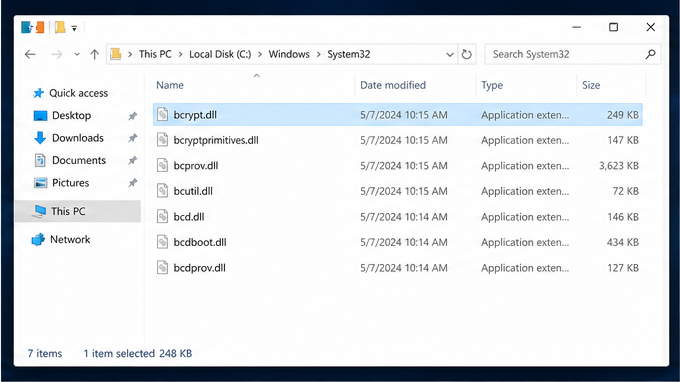Click System32 in the address path

[349, 54]
